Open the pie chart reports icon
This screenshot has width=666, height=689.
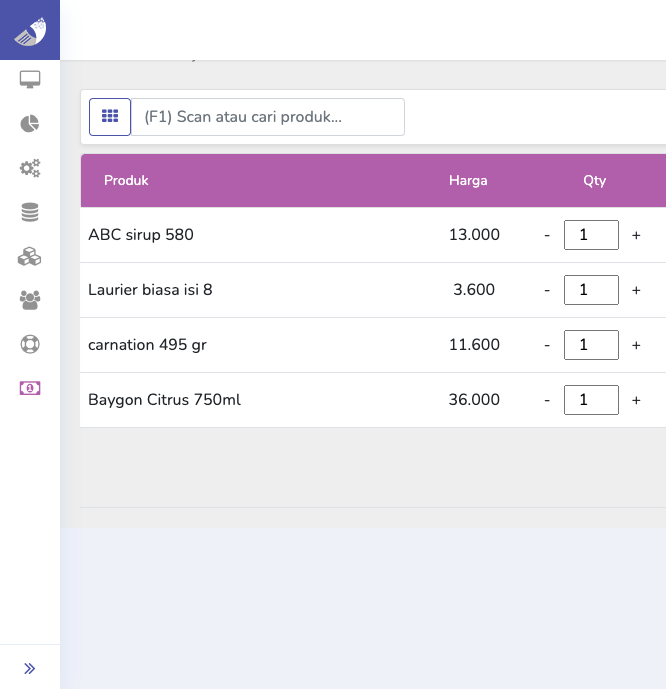click(30, 123)
